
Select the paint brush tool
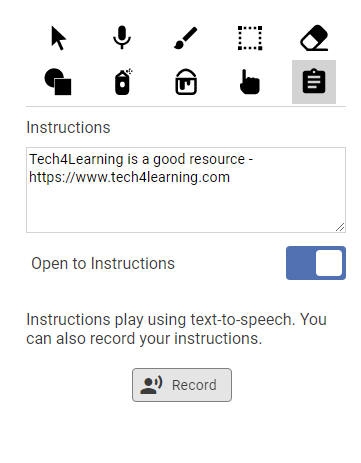point(186,38)
